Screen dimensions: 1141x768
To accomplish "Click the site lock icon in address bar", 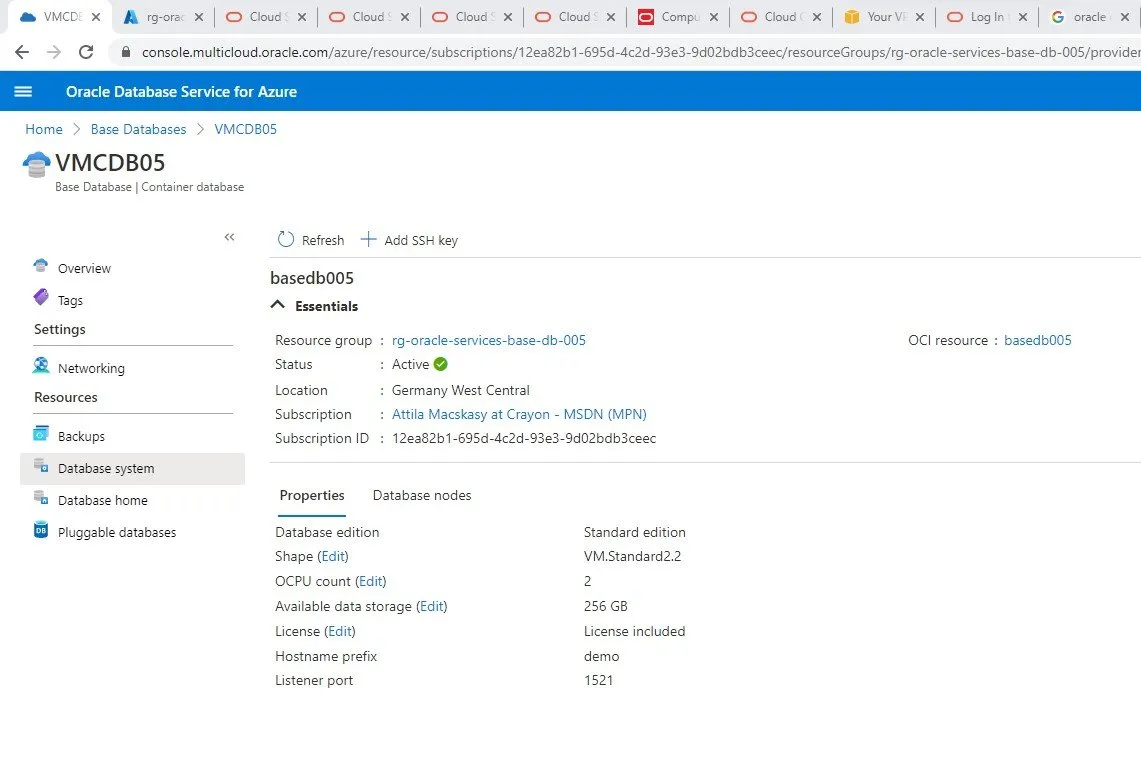I will pyautogui.click(x=126, y=52).
